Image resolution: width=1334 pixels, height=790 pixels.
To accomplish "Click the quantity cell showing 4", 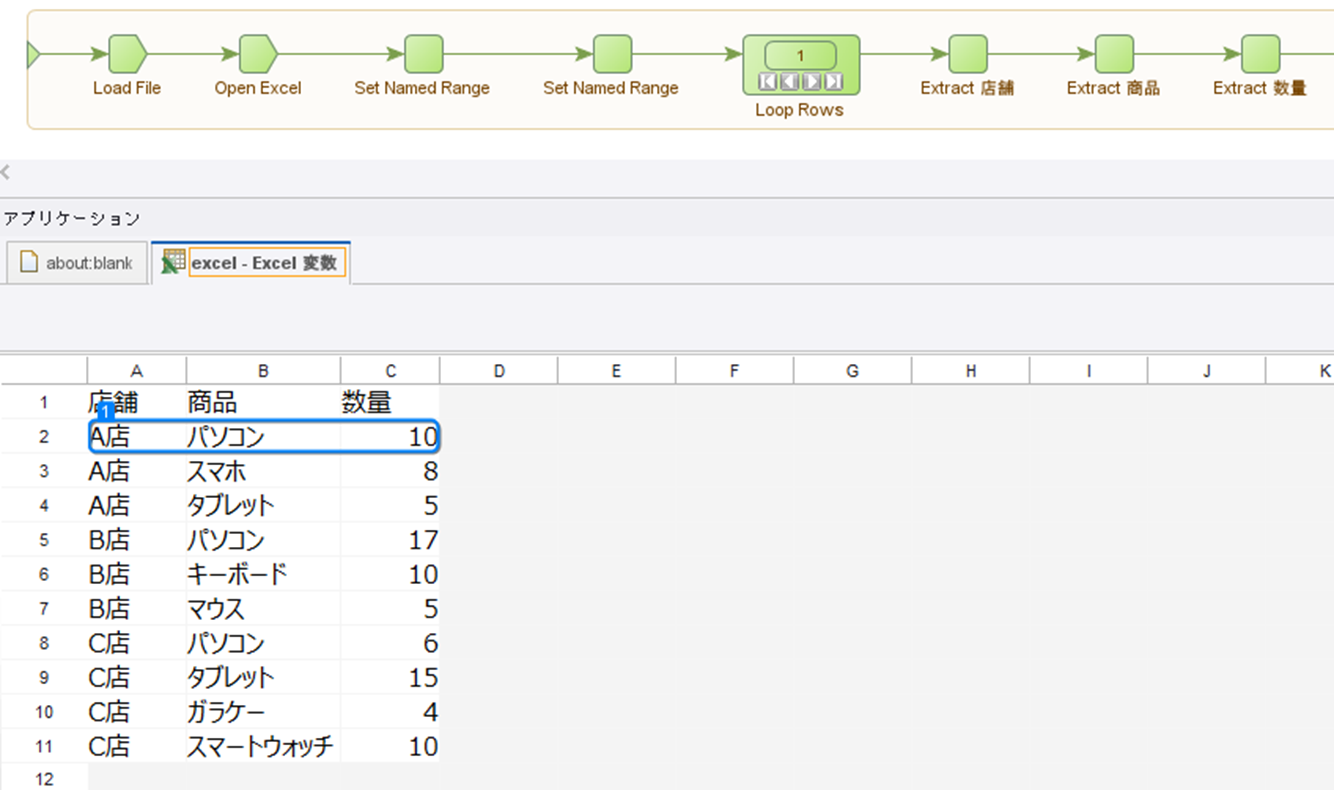I will click(x=390, y=711).
